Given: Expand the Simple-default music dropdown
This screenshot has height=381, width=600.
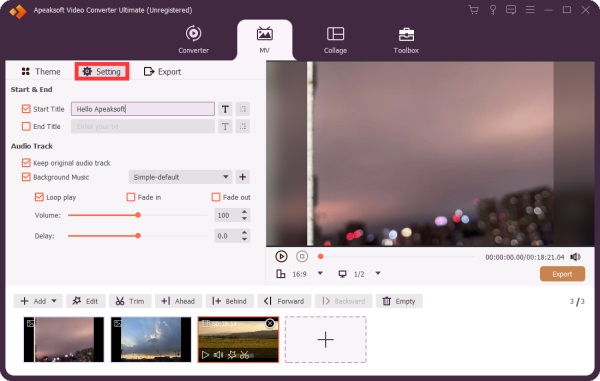Looking at the screenshot, I should (x=180, y=177).
